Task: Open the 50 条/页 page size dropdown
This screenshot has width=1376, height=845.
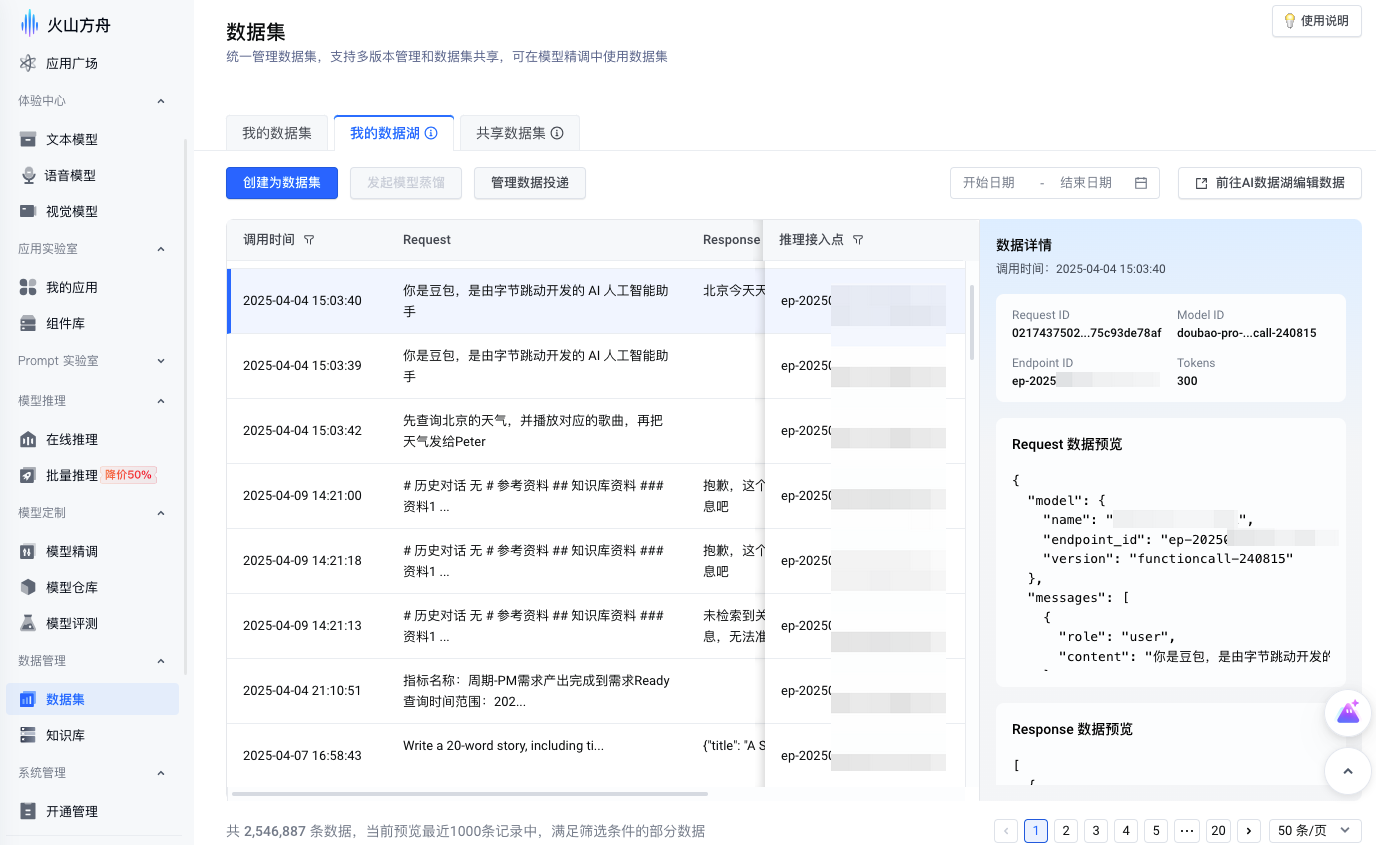Action: 1315,831
